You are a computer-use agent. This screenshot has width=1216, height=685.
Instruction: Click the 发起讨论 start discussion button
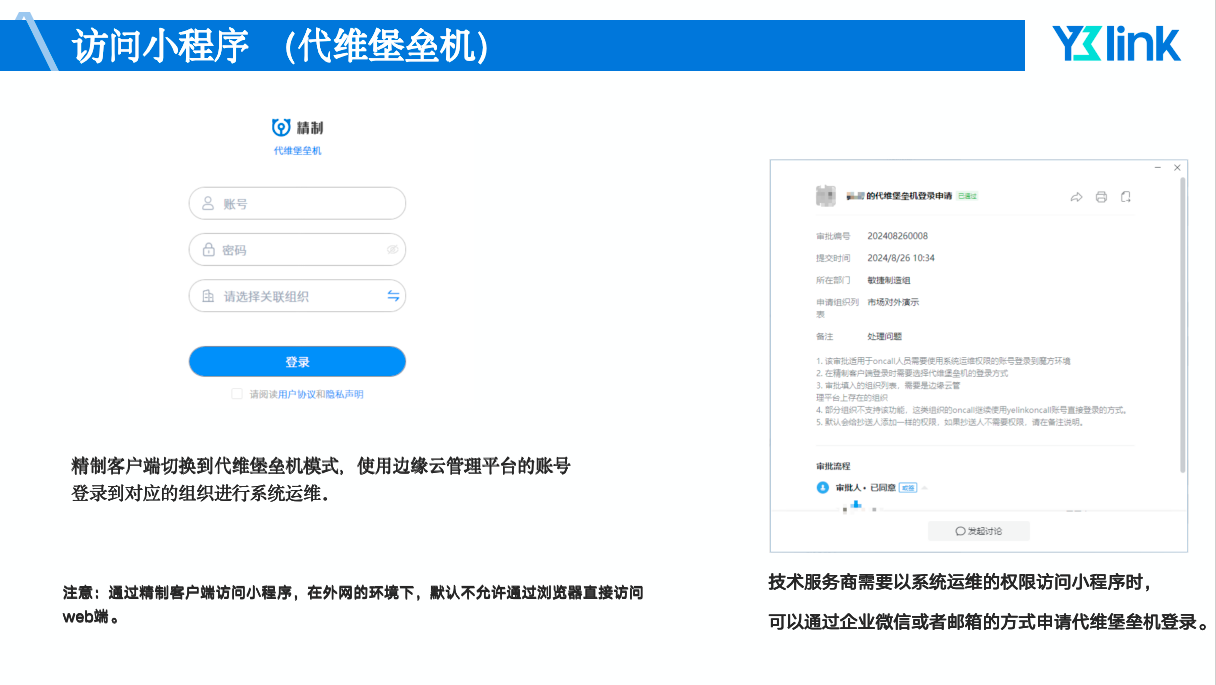pos(978,531)
